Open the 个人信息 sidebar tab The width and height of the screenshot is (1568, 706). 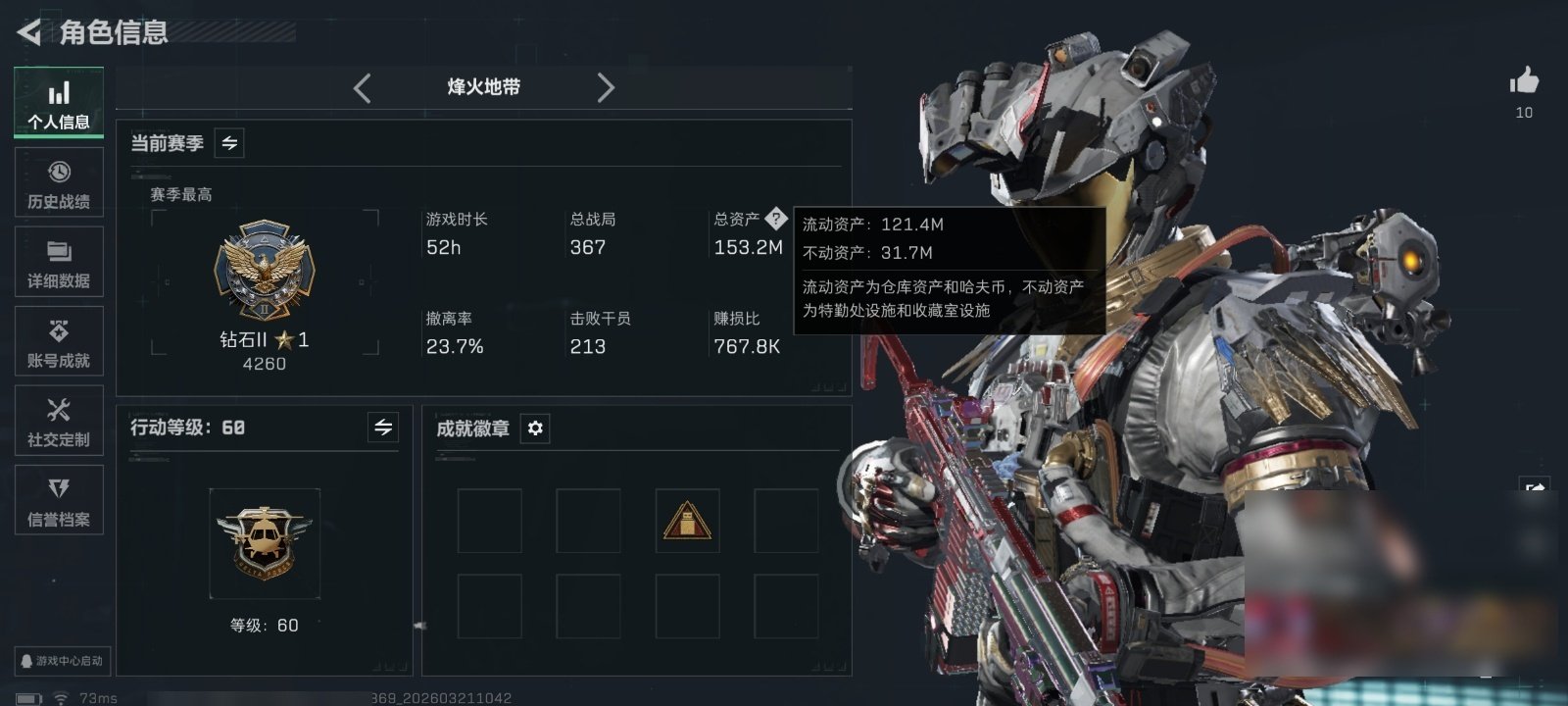tap(59, 103)
